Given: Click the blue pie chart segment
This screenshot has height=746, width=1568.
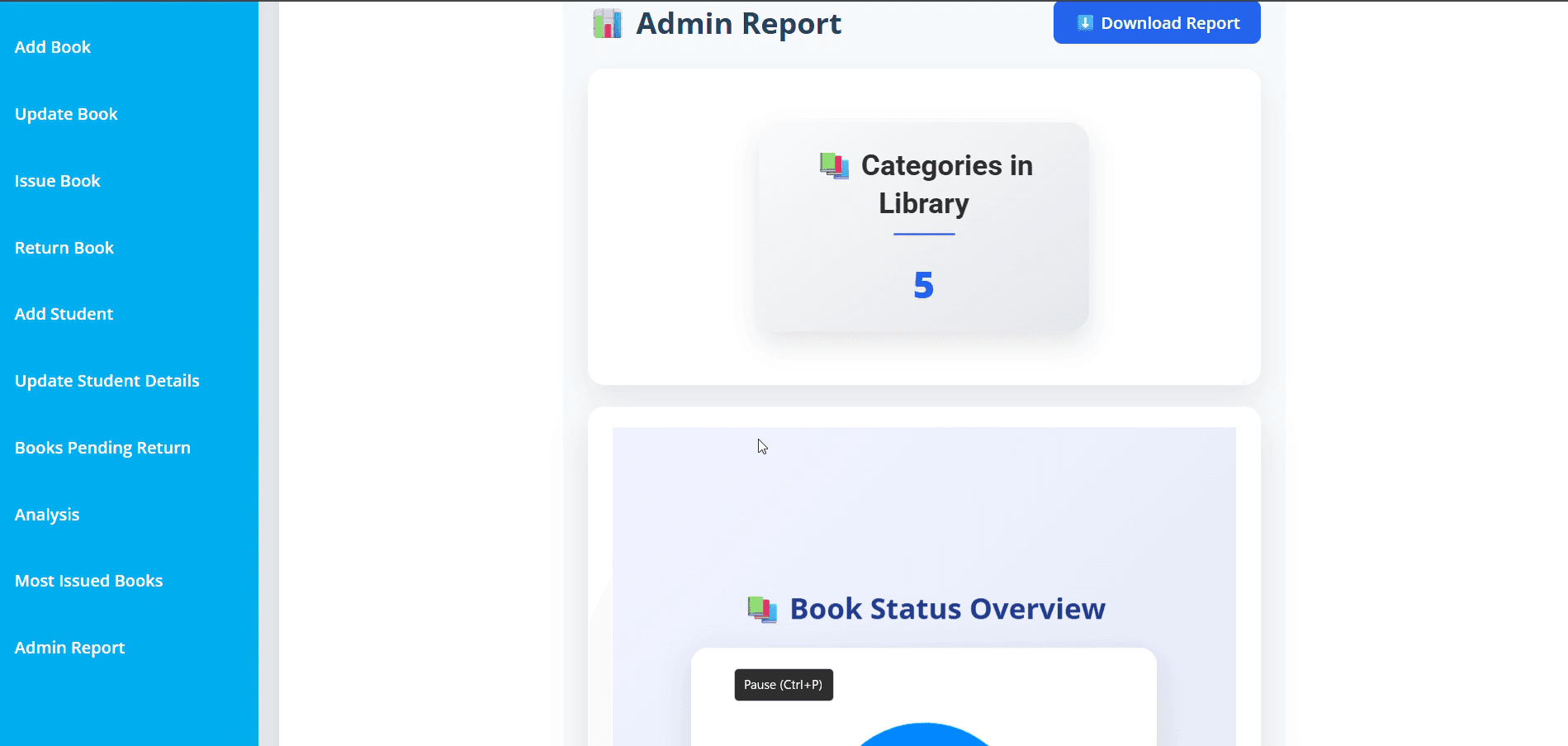Looking at the screenshot, I should [x=923, y=736].
